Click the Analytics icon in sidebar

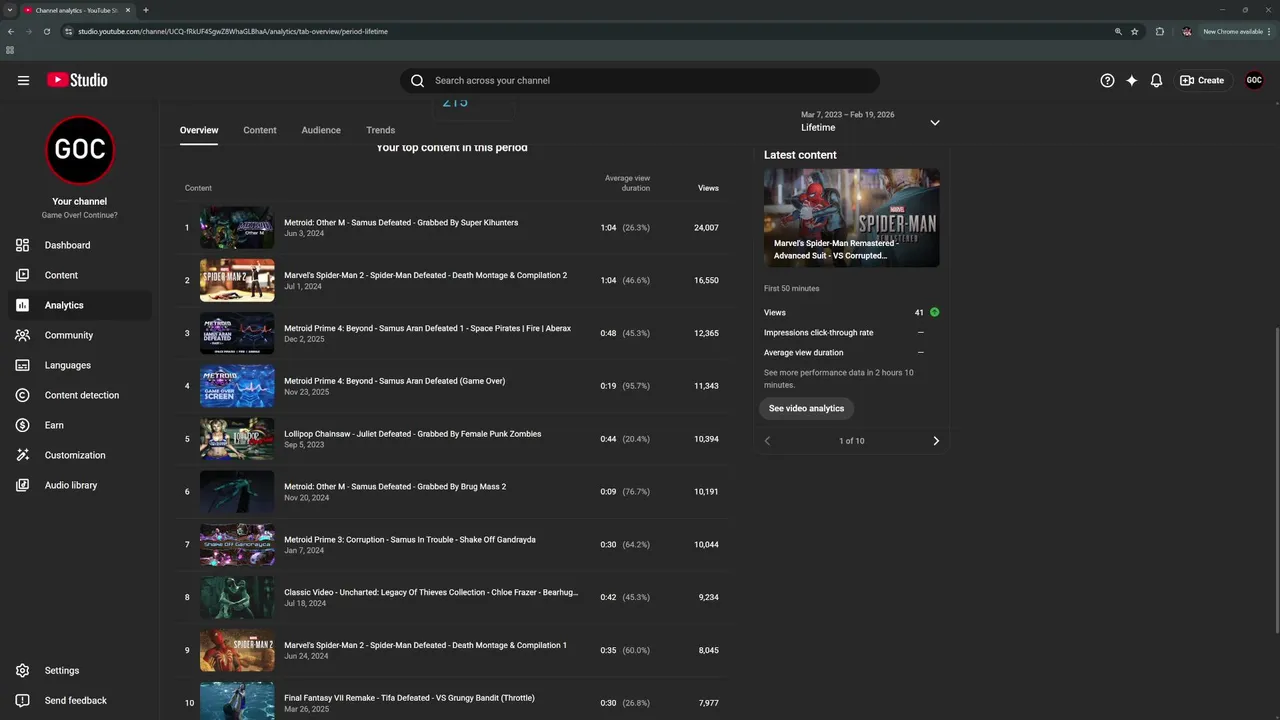click(x=23, y=305)
